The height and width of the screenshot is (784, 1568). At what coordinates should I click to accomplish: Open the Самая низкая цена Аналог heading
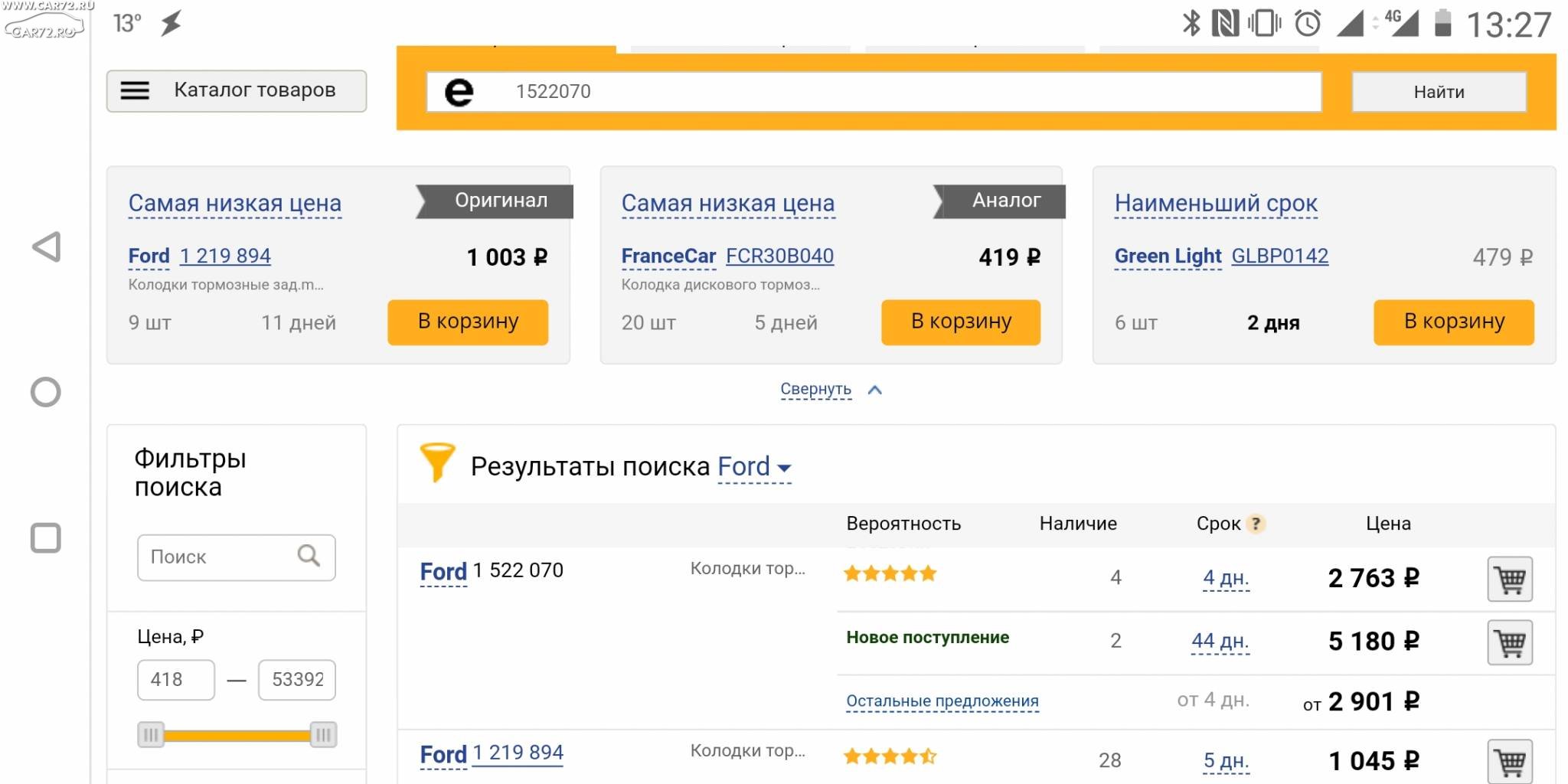point(728,203)
